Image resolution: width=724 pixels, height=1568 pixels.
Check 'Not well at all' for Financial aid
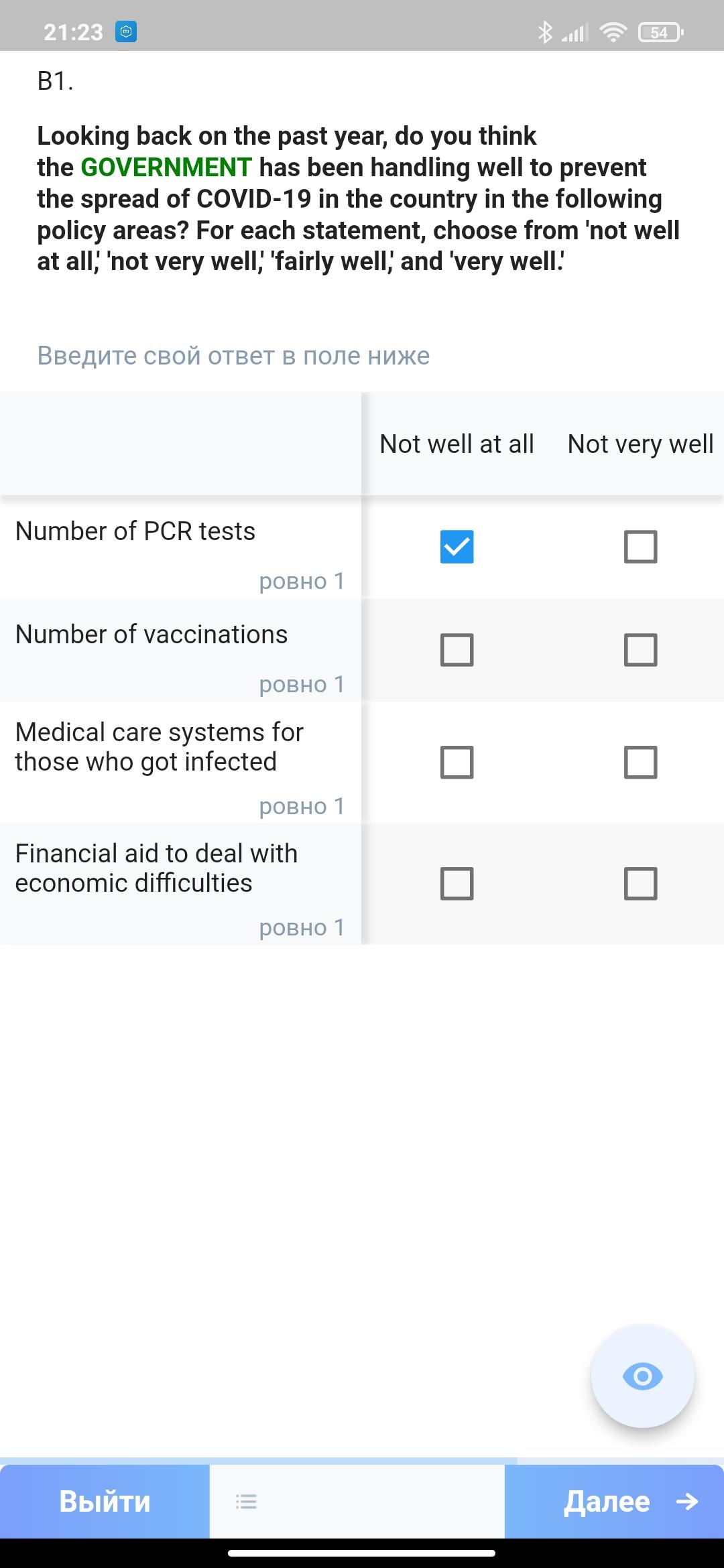click(457, 884)
